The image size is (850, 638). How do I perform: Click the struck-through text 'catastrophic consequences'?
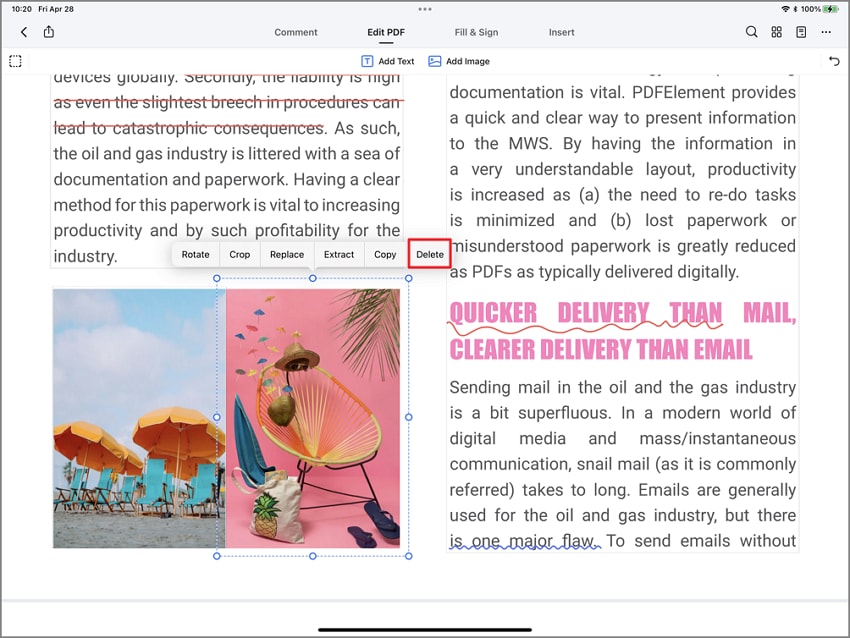pyautogui.click(x=219, y=128)
